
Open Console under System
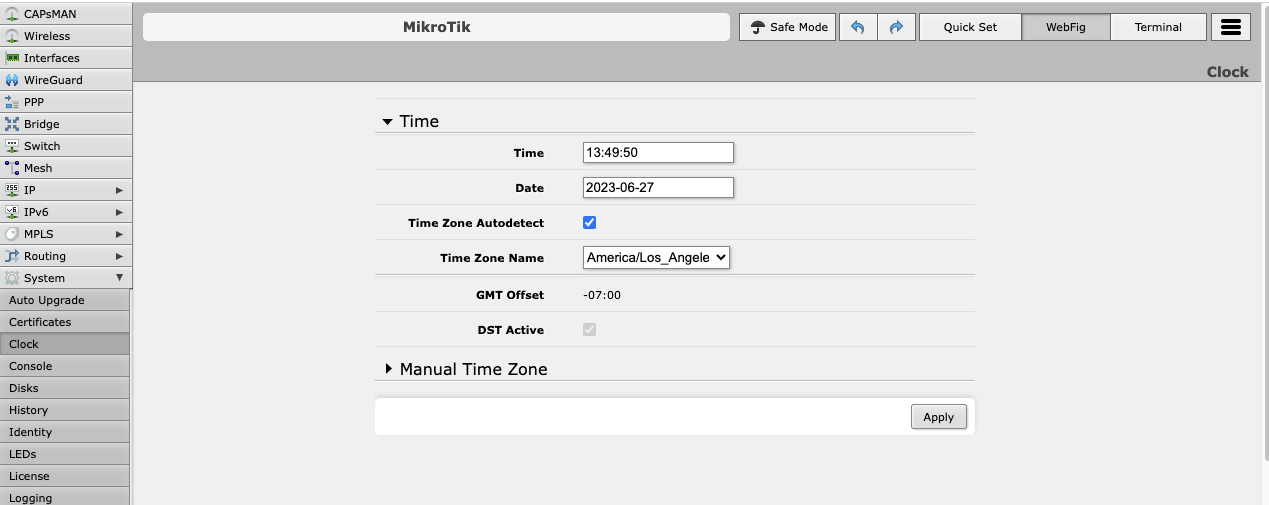pyautogui.click(x=65, y=366)
